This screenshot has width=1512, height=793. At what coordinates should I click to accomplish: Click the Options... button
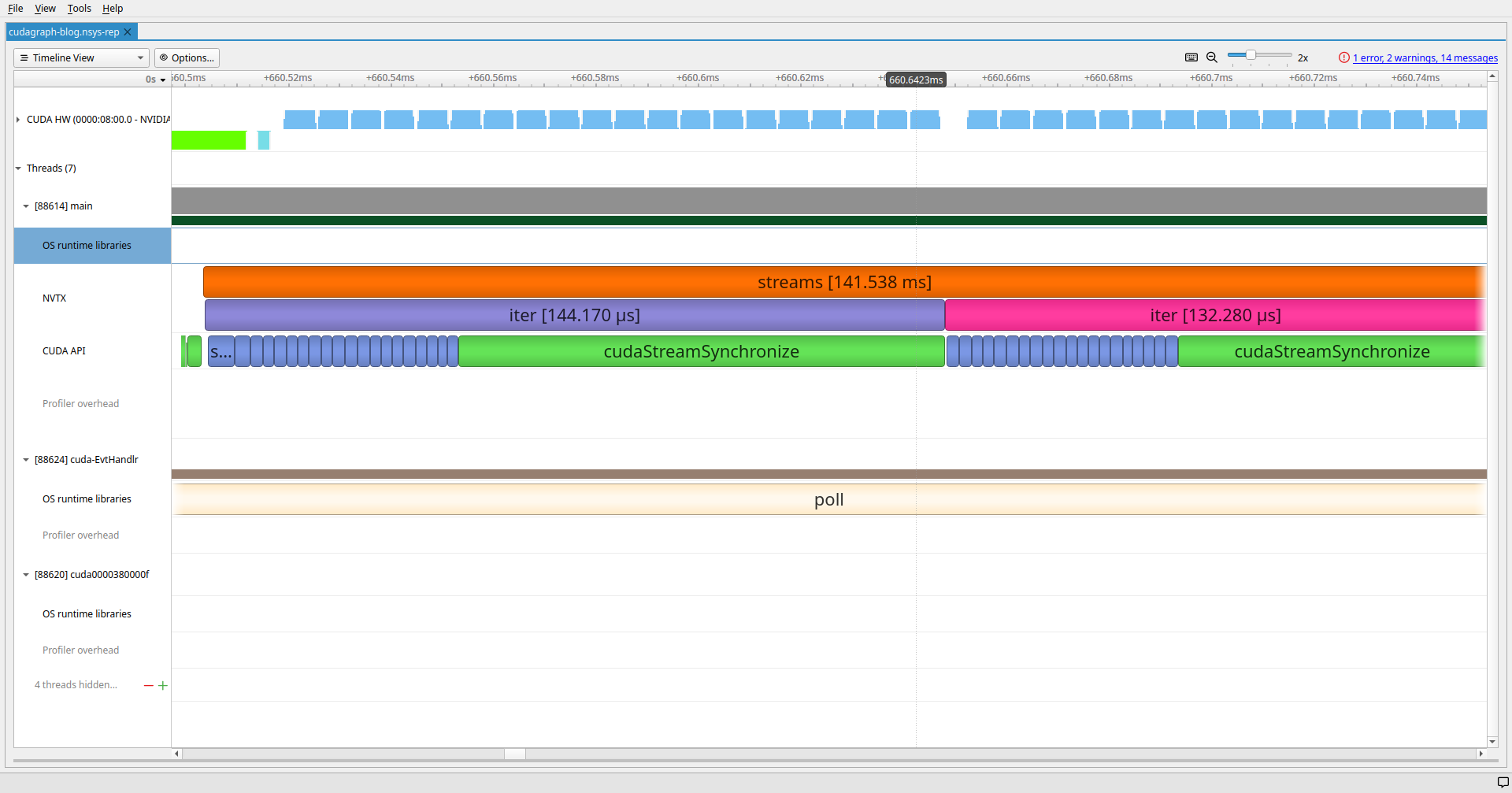click(187, 58)
